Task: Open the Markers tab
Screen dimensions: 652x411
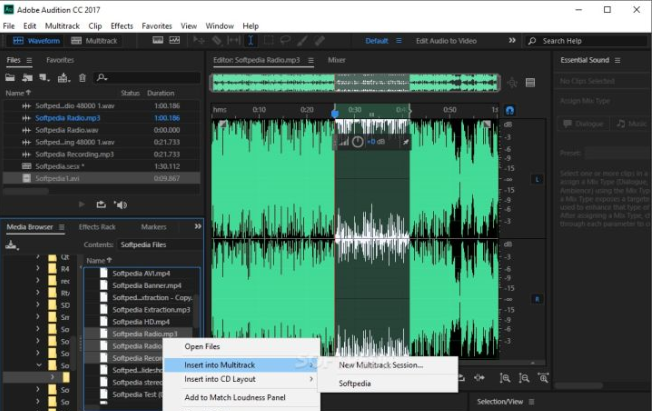Action: (153, 227)
